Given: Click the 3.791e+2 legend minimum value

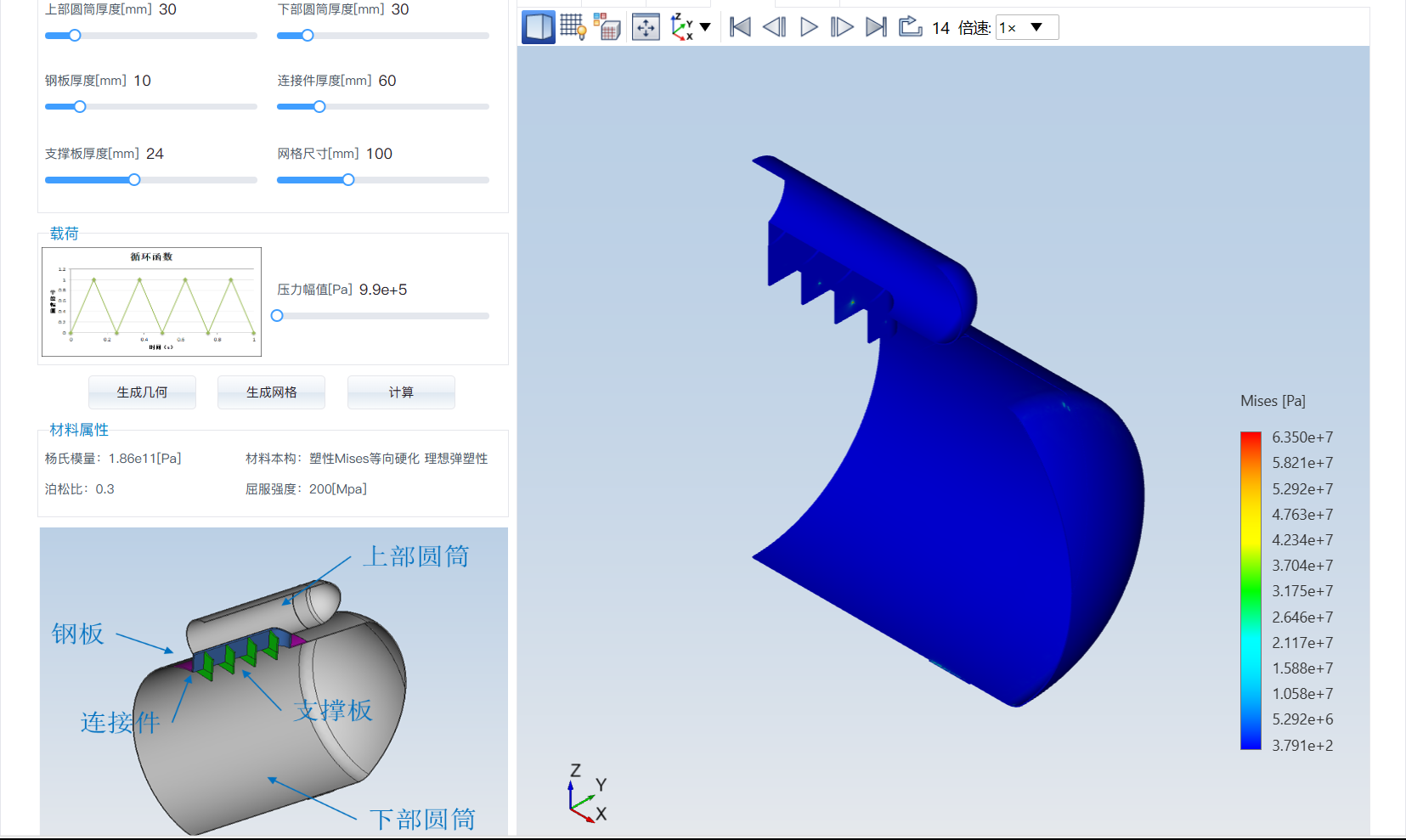Looking at the screenshot, I should (x=1302, y=746).
